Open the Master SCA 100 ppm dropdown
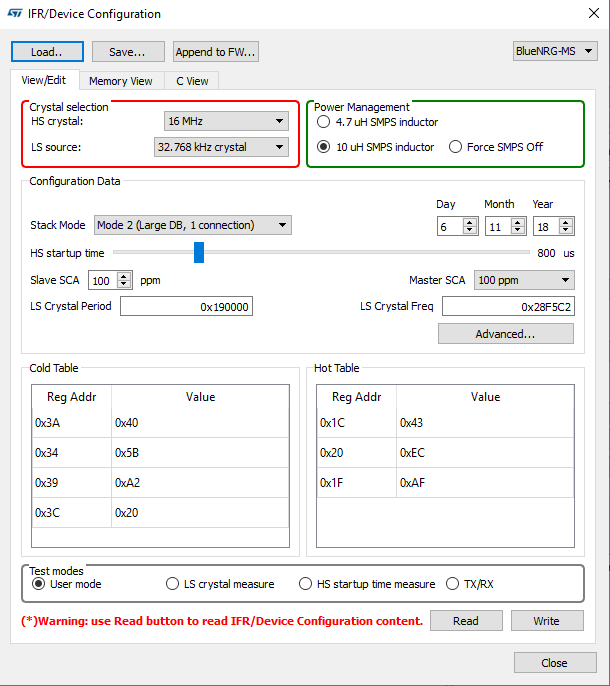The height and width of the screenshot is (686, 610). tap(524, 280)
